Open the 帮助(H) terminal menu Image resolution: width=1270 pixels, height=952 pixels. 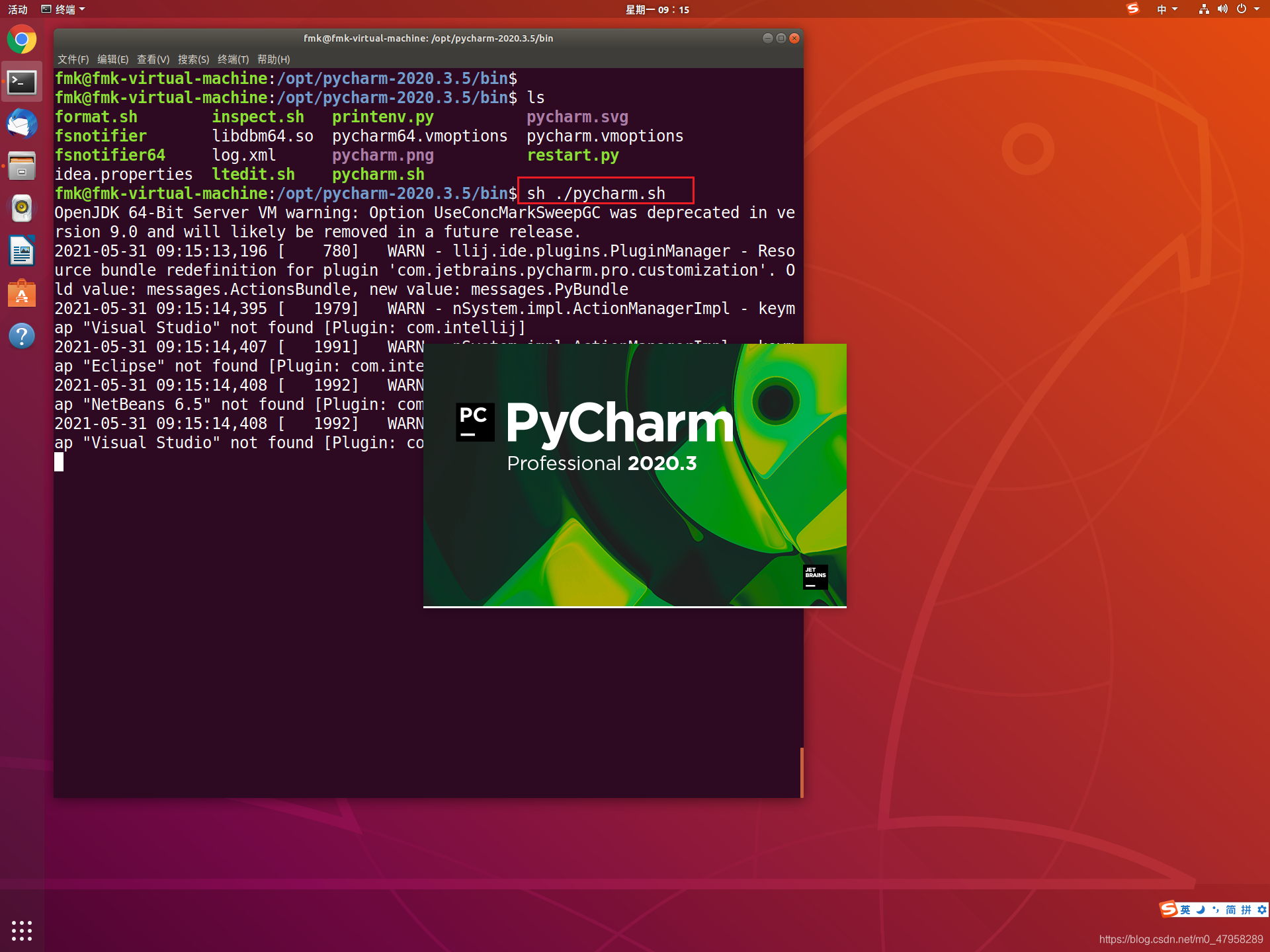tap(273, 59)
